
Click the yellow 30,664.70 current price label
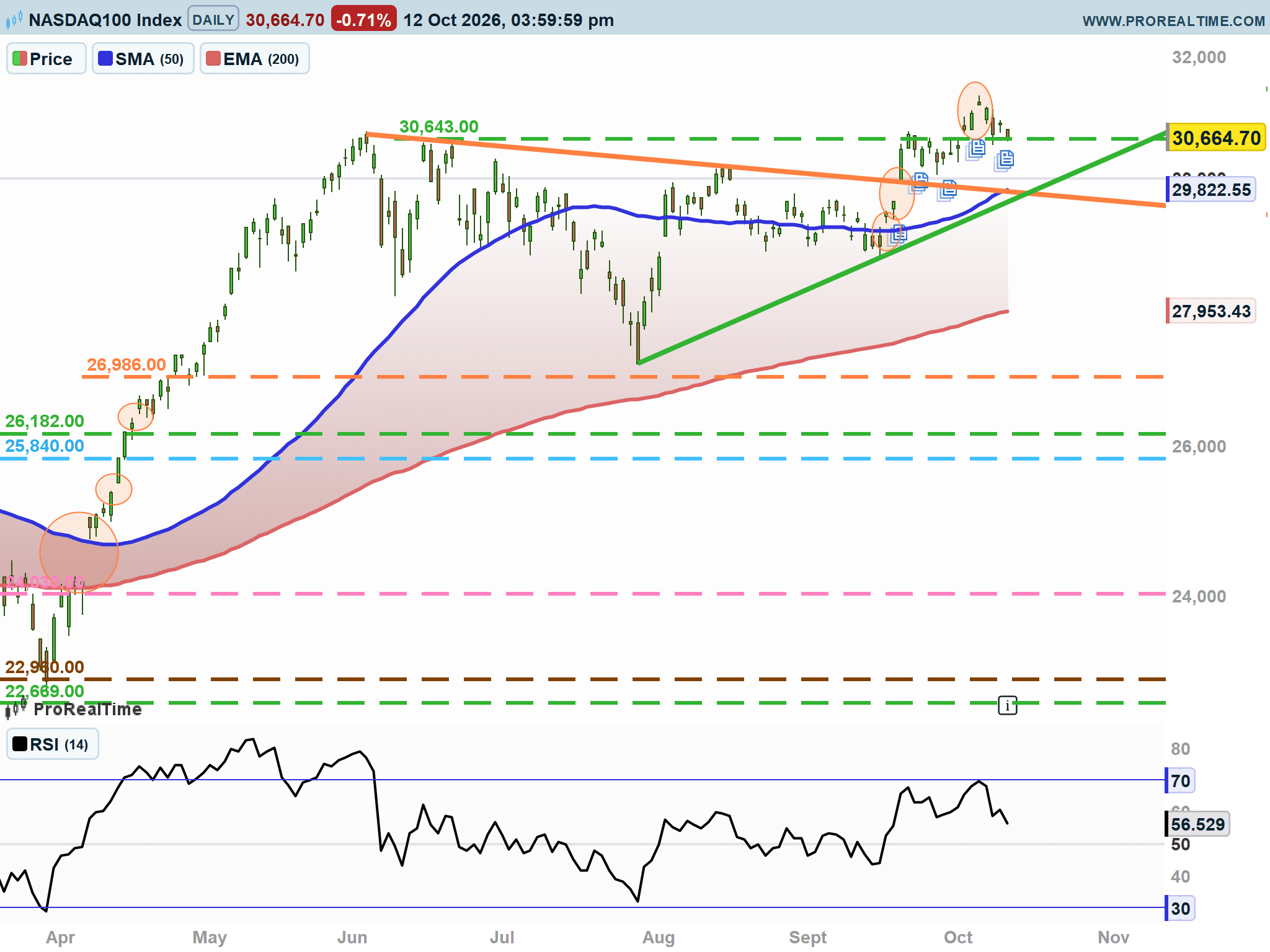[x=1216, y=138]
